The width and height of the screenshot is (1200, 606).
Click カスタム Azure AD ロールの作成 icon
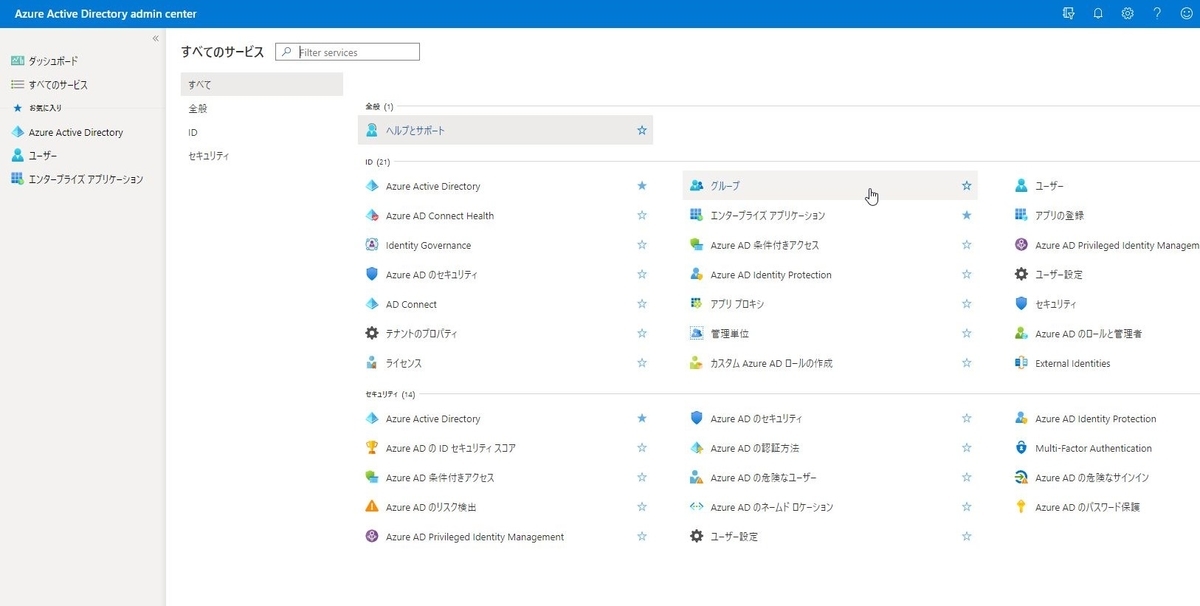pyautogui.click(x=697, y=363)
